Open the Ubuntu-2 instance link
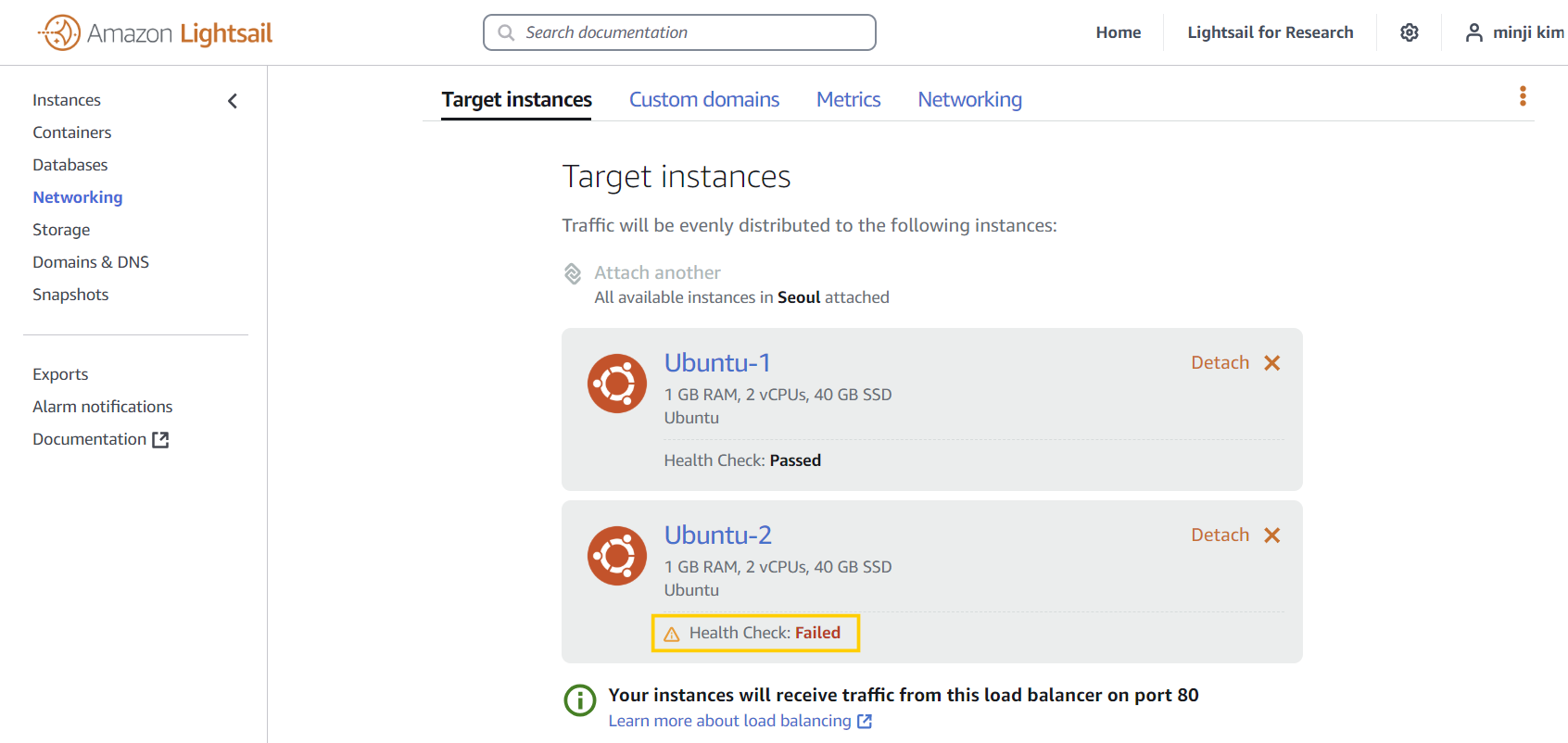 click(718, 535)
